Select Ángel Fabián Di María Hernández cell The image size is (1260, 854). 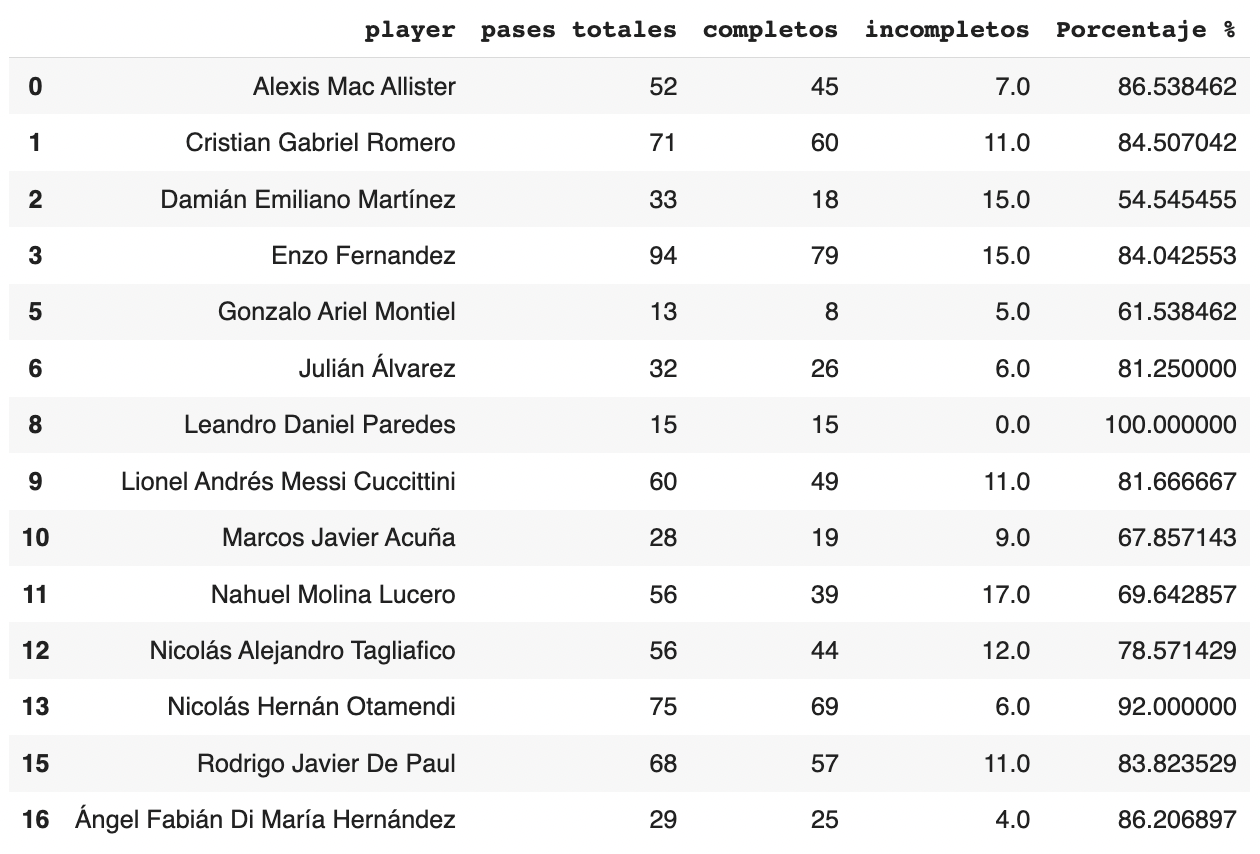pos(265,820)
